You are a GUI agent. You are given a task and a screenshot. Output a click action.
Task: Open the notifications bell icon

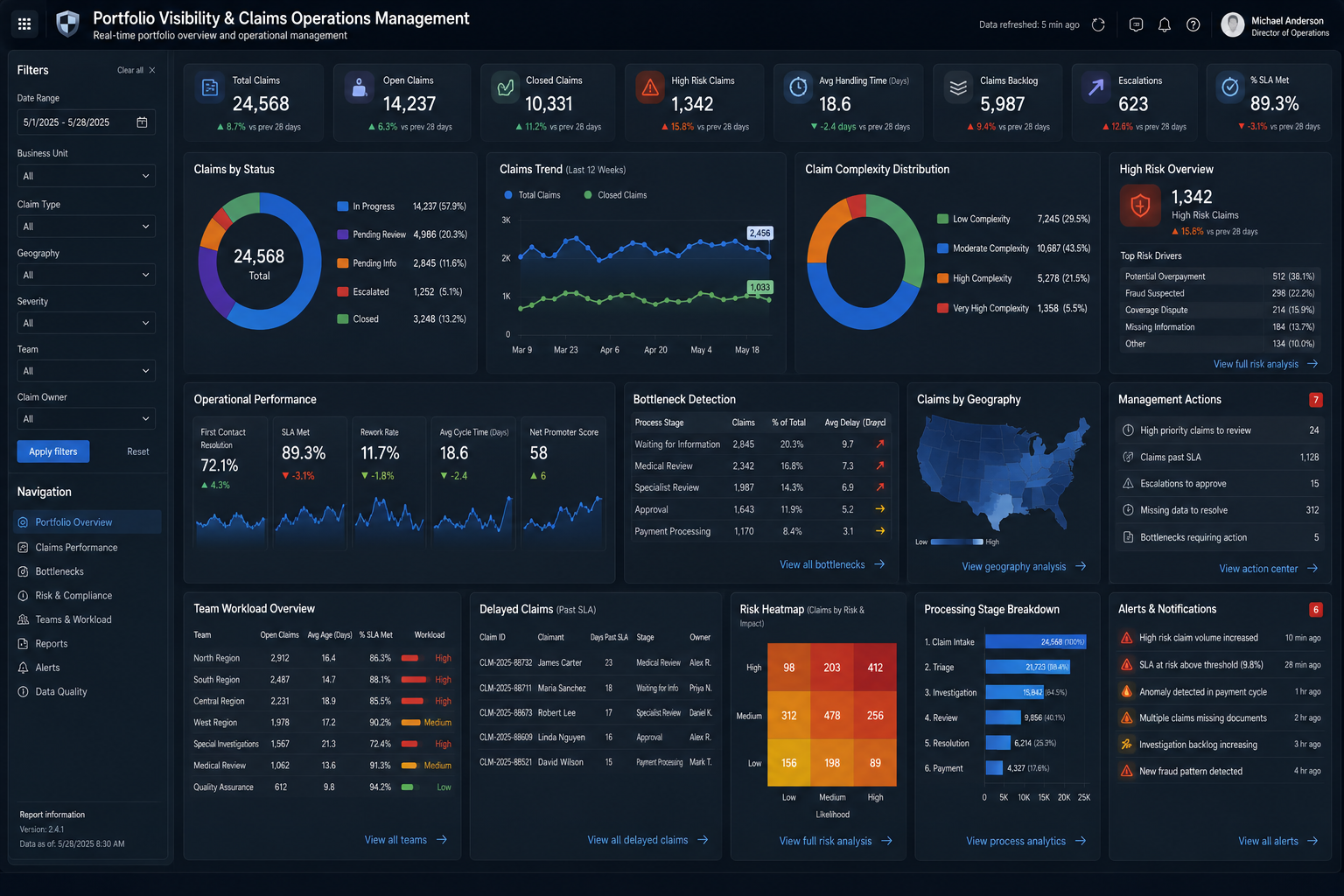pyautogui.click(x=1165, y=24)
